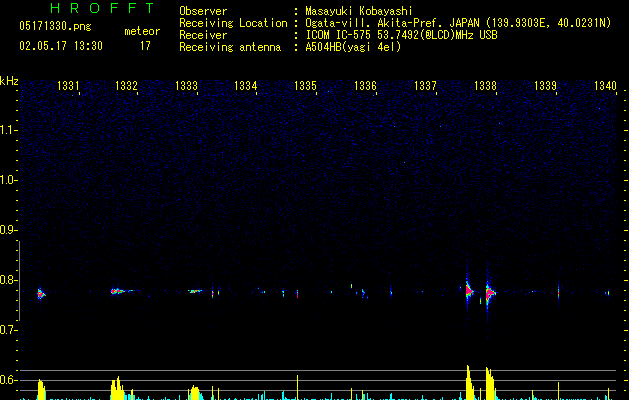Screen dimensions: 629x400
Task: Click the Receiving Location label
Action: 233,23
